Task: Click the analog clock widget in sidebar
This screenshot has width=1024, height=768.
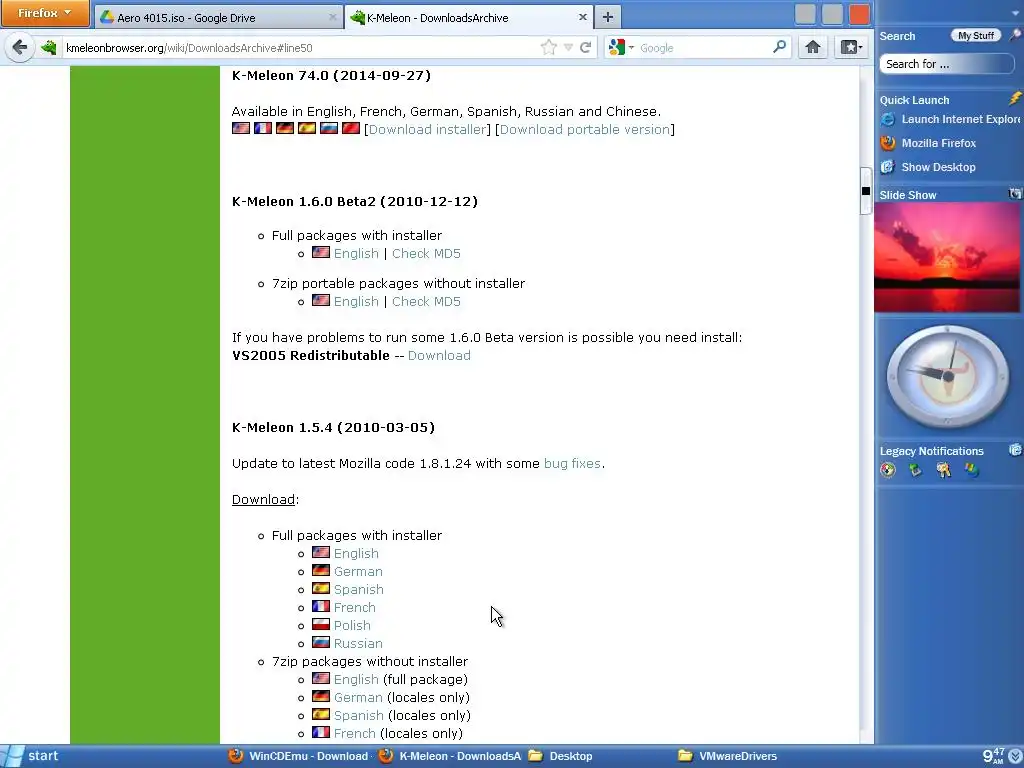Action: [948, 376]
